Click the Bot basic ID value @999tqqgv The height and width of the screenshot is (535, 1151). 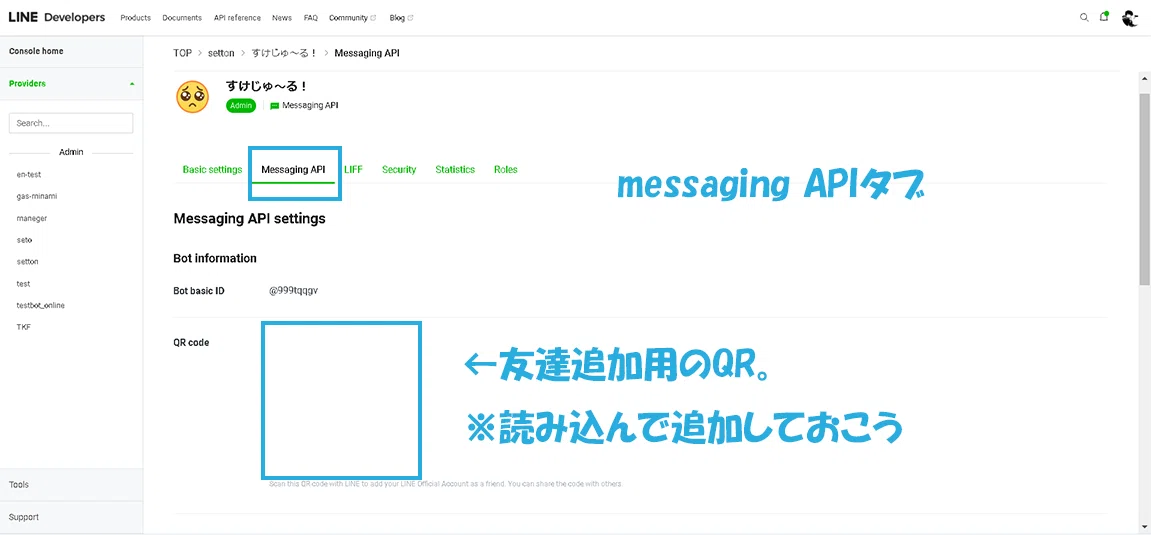tap(294, 291)
